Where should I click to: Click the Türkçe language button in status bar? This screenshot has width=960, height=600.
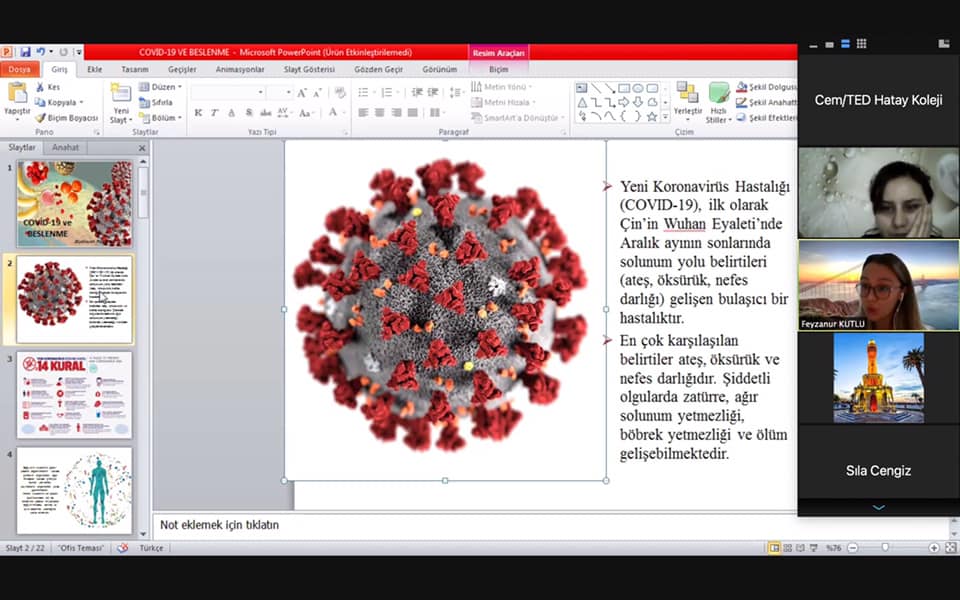point(151,548)
